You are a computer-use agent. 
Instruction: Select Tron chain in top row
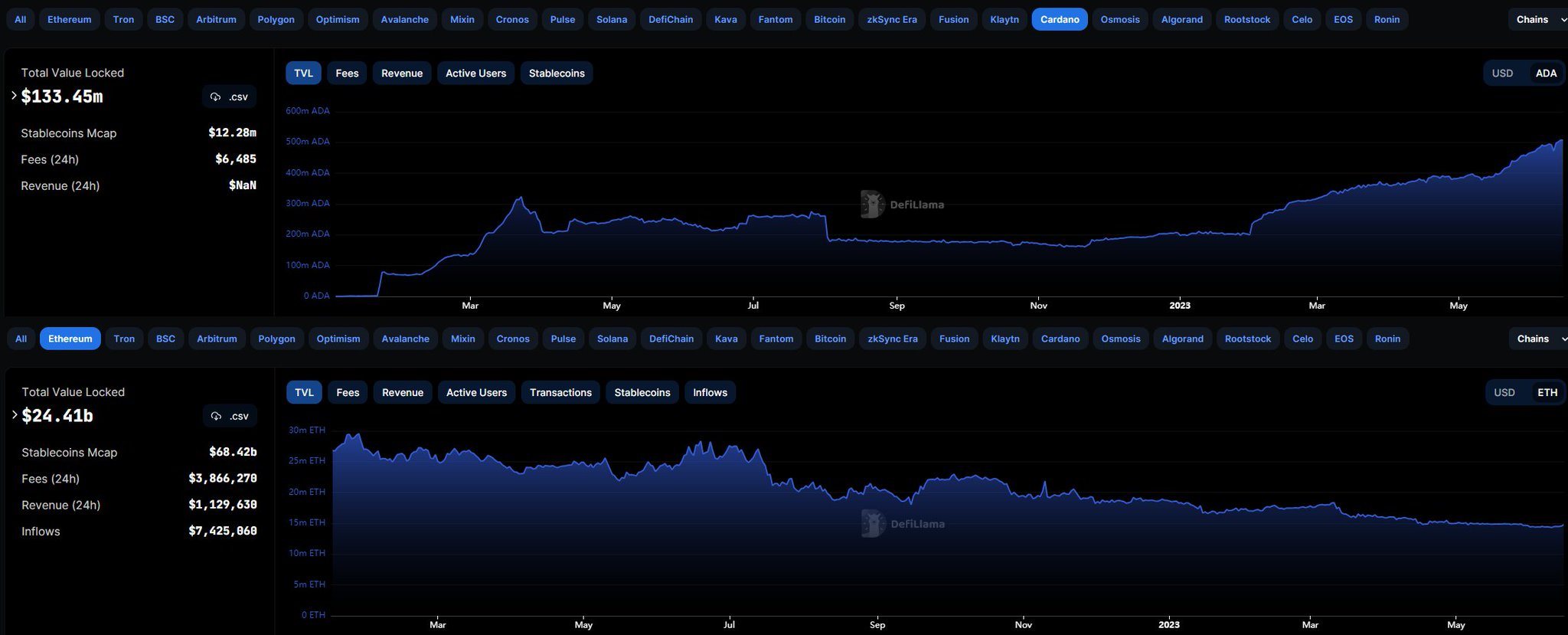pos(123,19)
